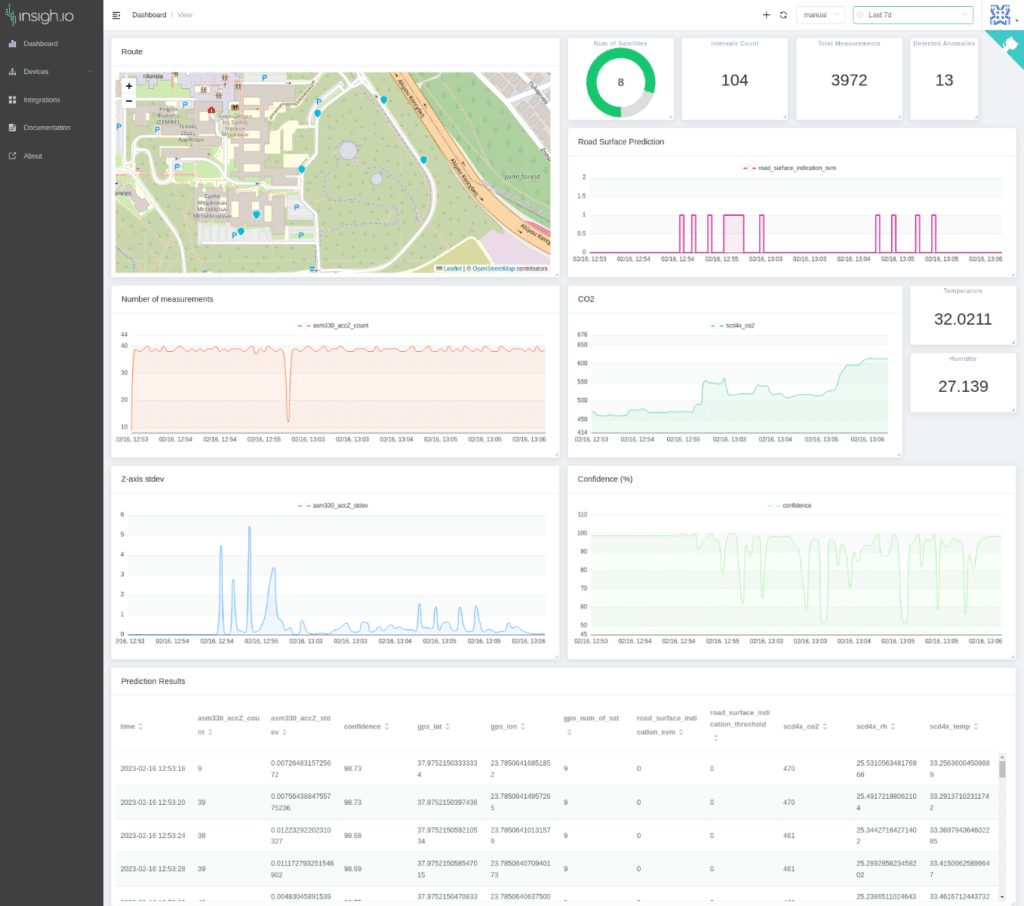This screenshot has height=906, width=1024.
Task: Toggle the confidence legend in Confidence chart
Action: click(x=789, y=505)
